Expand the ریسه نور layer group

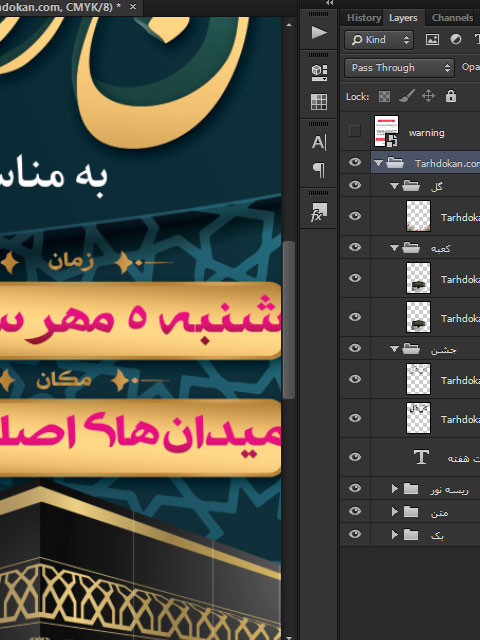(394, 489)
